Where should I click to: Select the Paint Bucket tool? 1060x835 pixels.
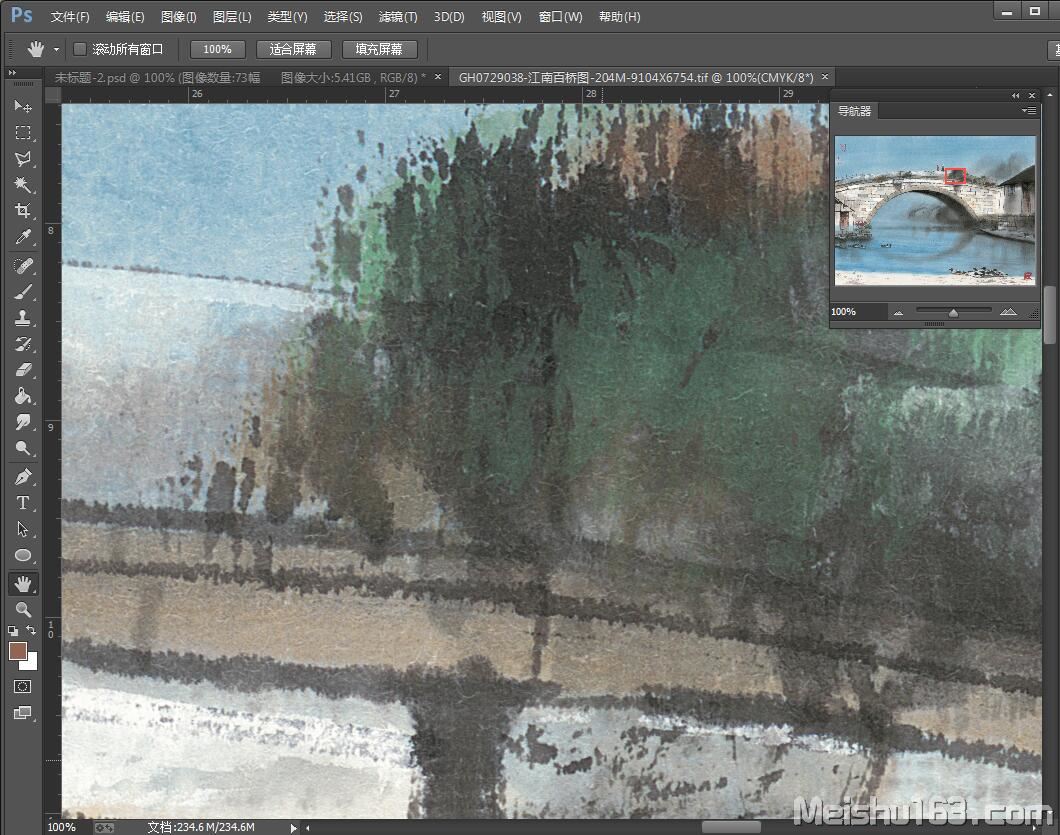pyautogui.click(x=22, y=396)
